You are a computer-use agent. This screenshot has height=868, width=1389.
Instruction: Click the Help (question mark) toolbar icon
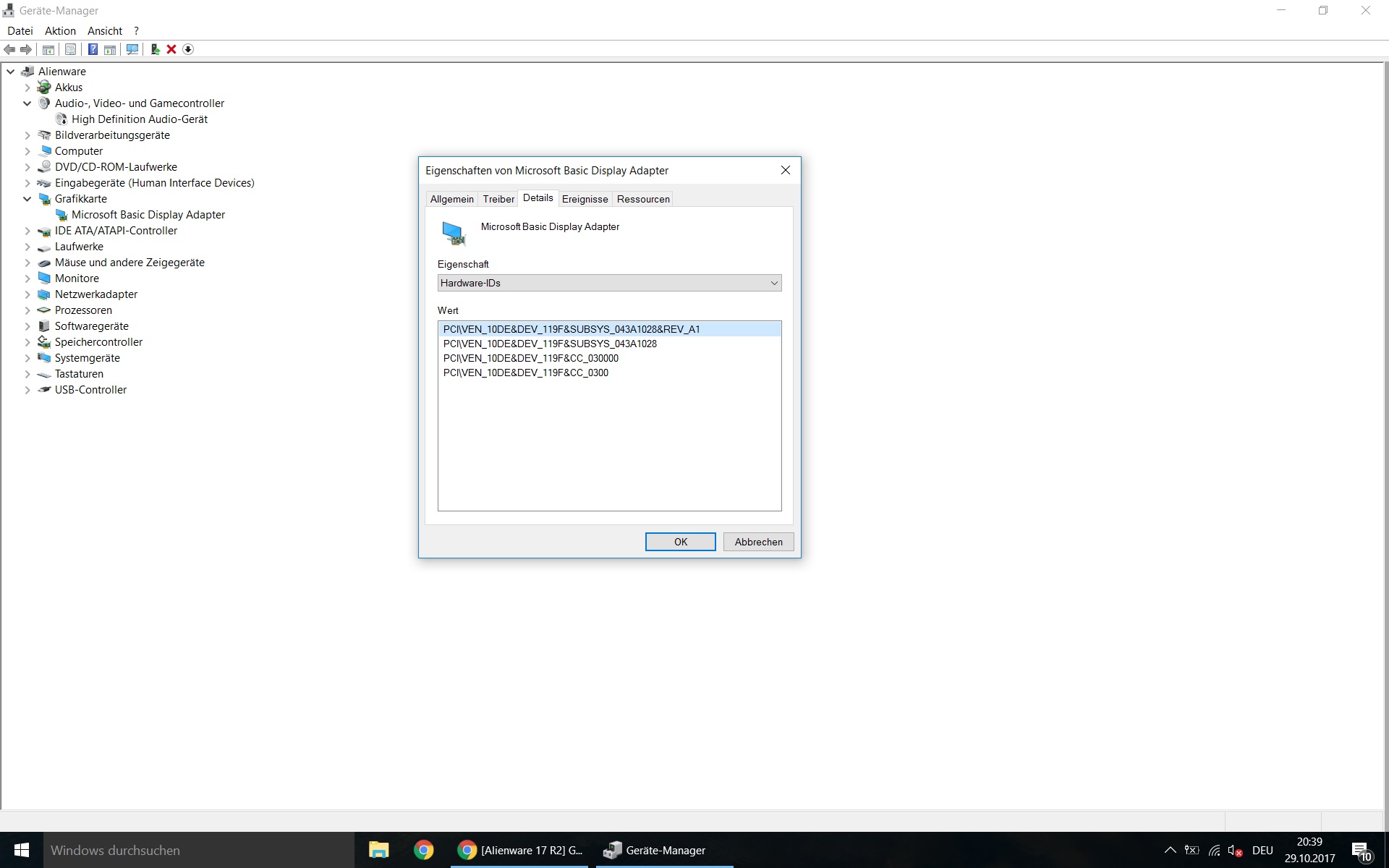(x=93, y=49)
